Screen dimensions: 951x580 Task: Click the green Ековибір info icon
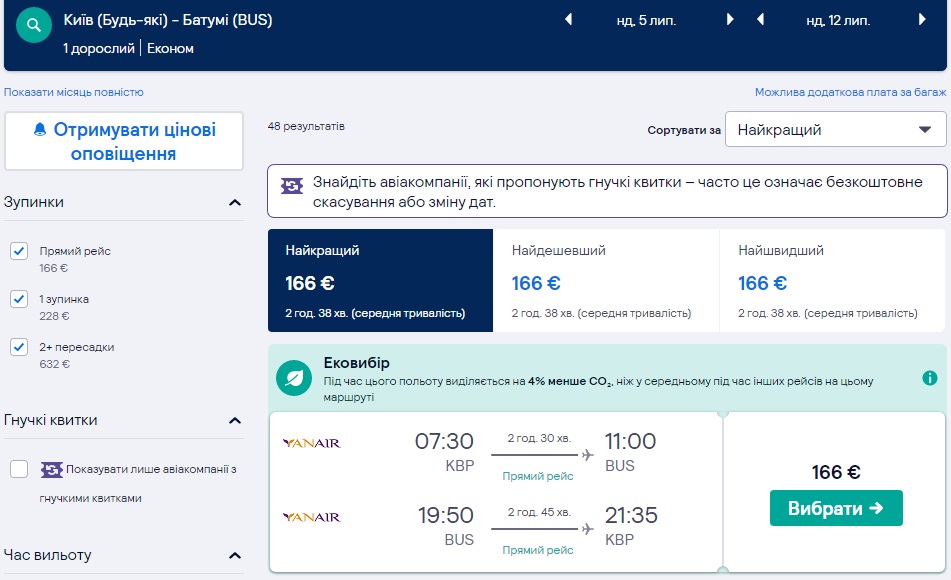(x=930, y=378)
